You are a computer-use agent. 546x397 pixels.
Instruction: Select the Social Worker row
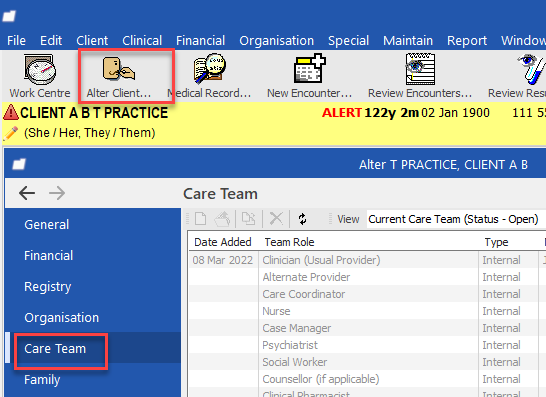point(367,362)
